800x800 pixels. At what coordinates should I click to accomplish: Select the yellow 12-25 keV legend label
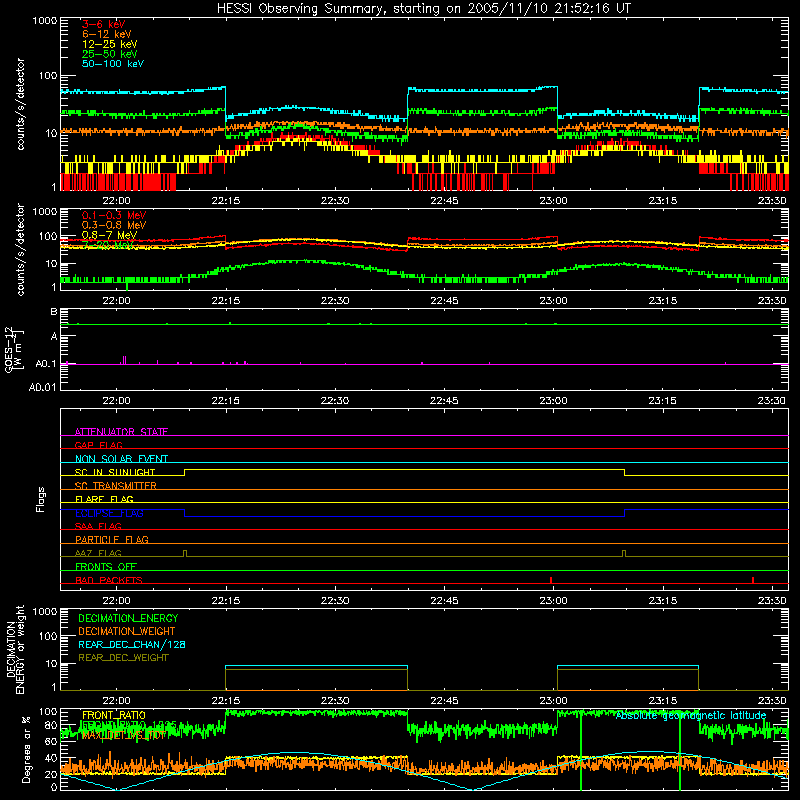click(109, 44)
